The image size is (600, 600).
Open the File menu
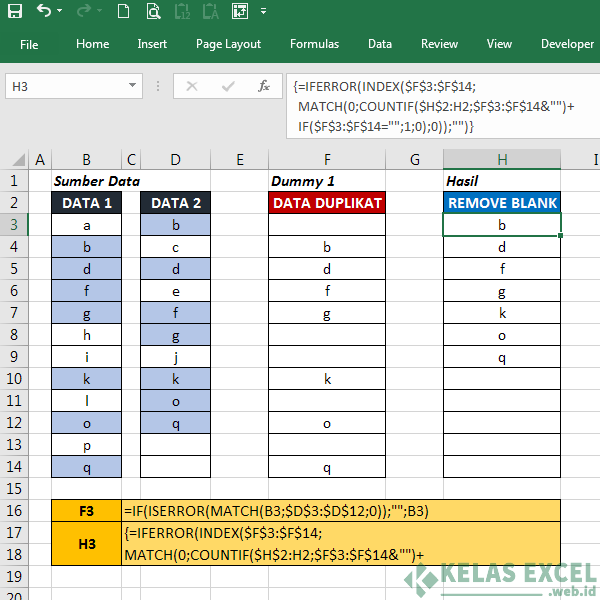[29, 45]
